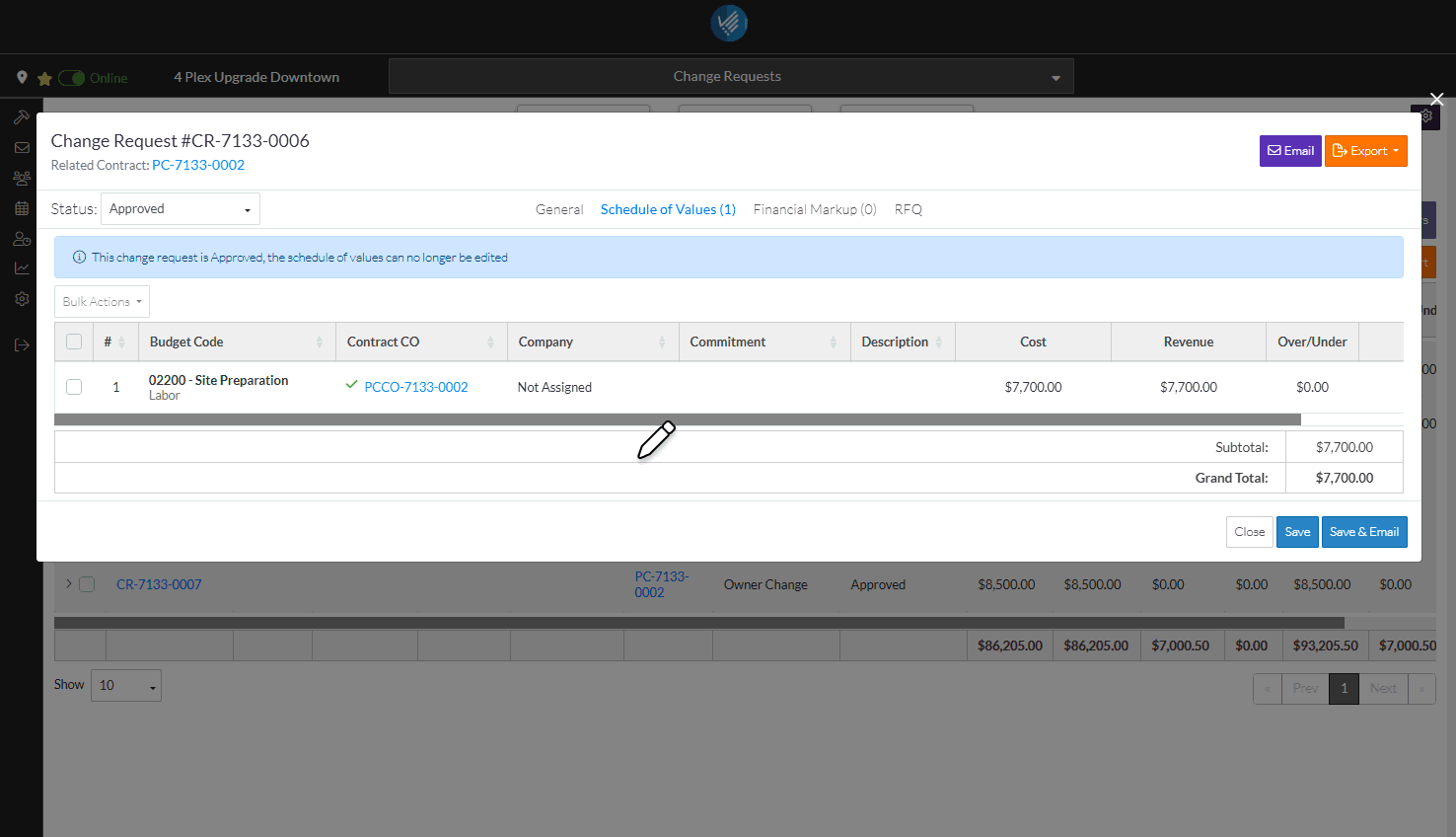Open related contract PC-7133-0002 link
This screenshot has height=837, width=1456.
tap(198, 165)
